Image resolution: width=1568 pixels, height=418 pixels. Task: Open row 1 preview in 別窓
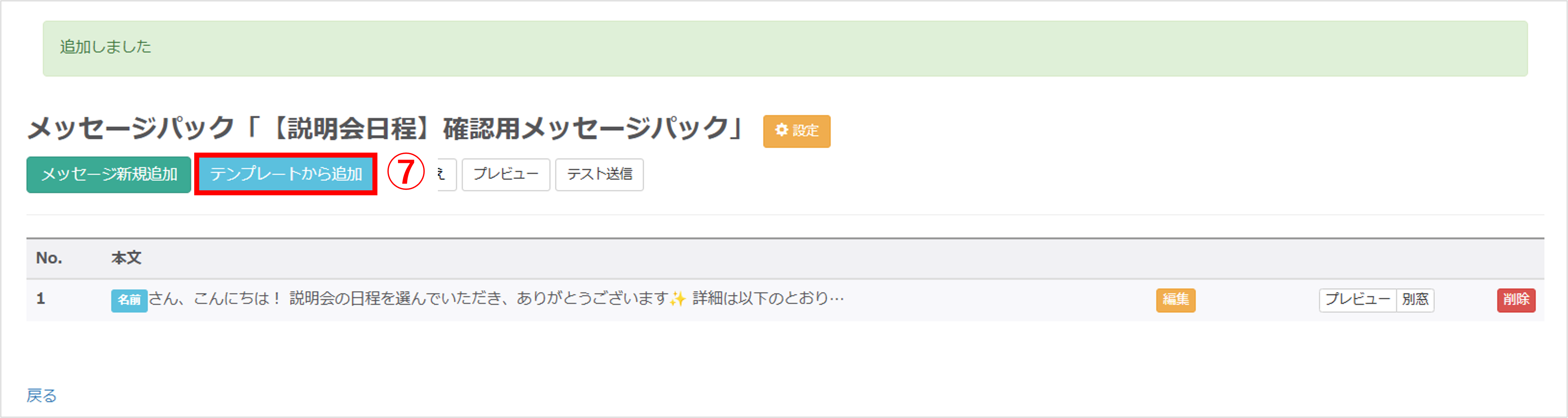pos(1415,300)
